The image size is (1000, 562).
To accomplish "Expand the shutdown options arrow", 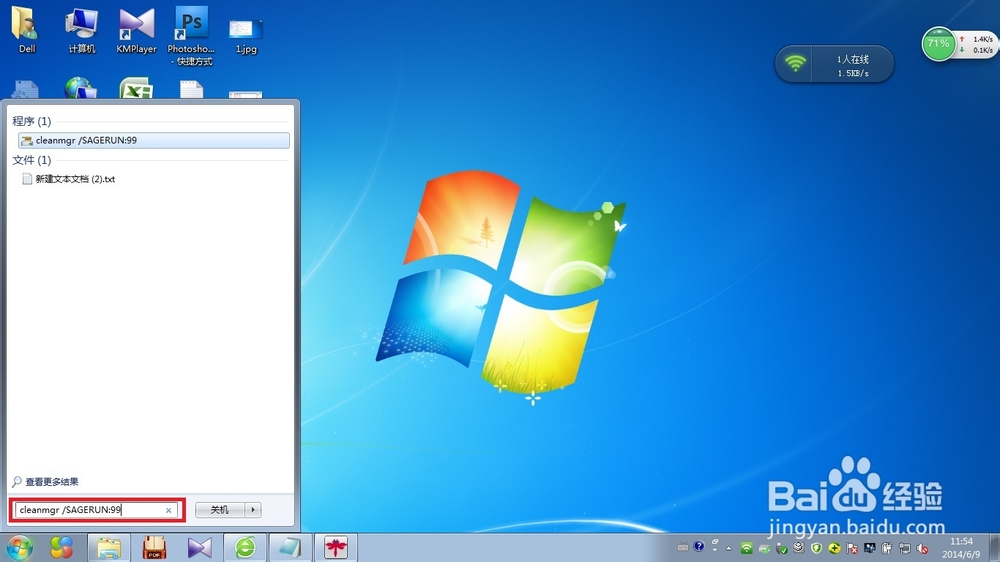I will coord(253,510).
